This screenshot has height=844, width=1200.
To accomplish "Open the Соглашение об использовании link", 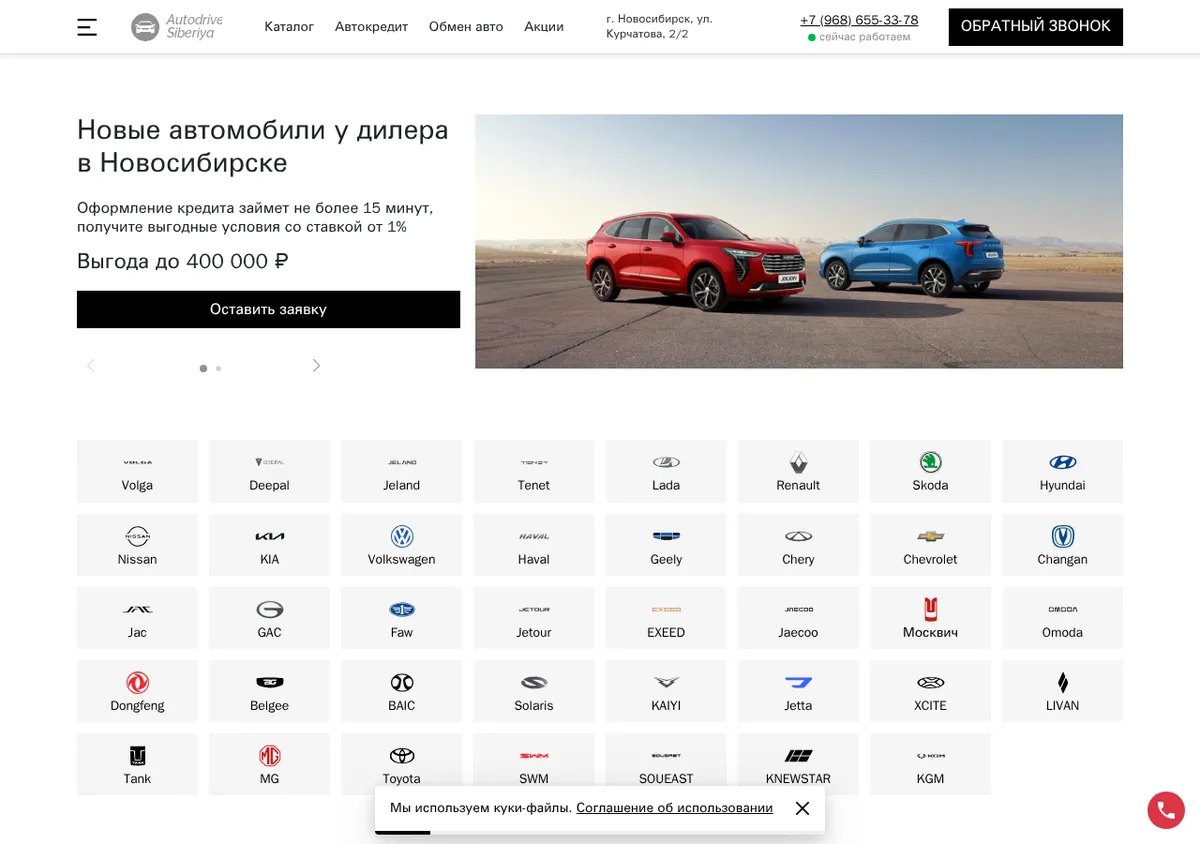I will click(674, 808).
